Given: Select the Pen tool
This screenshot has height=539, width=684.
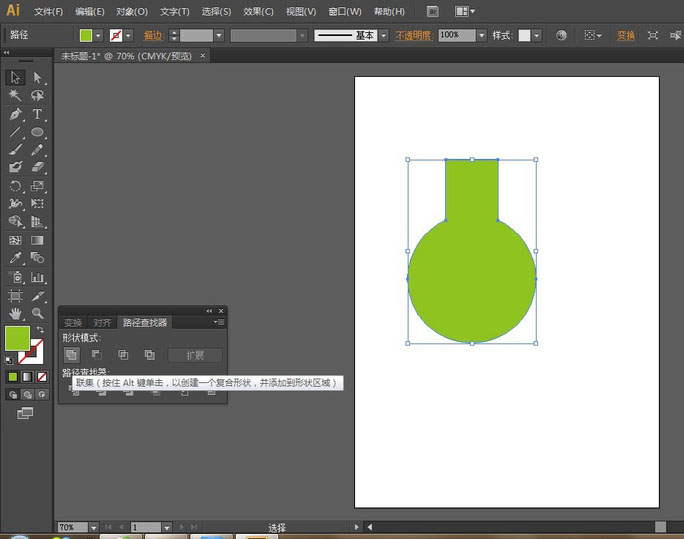Looking at the screenshot, I should pos(16,114).
